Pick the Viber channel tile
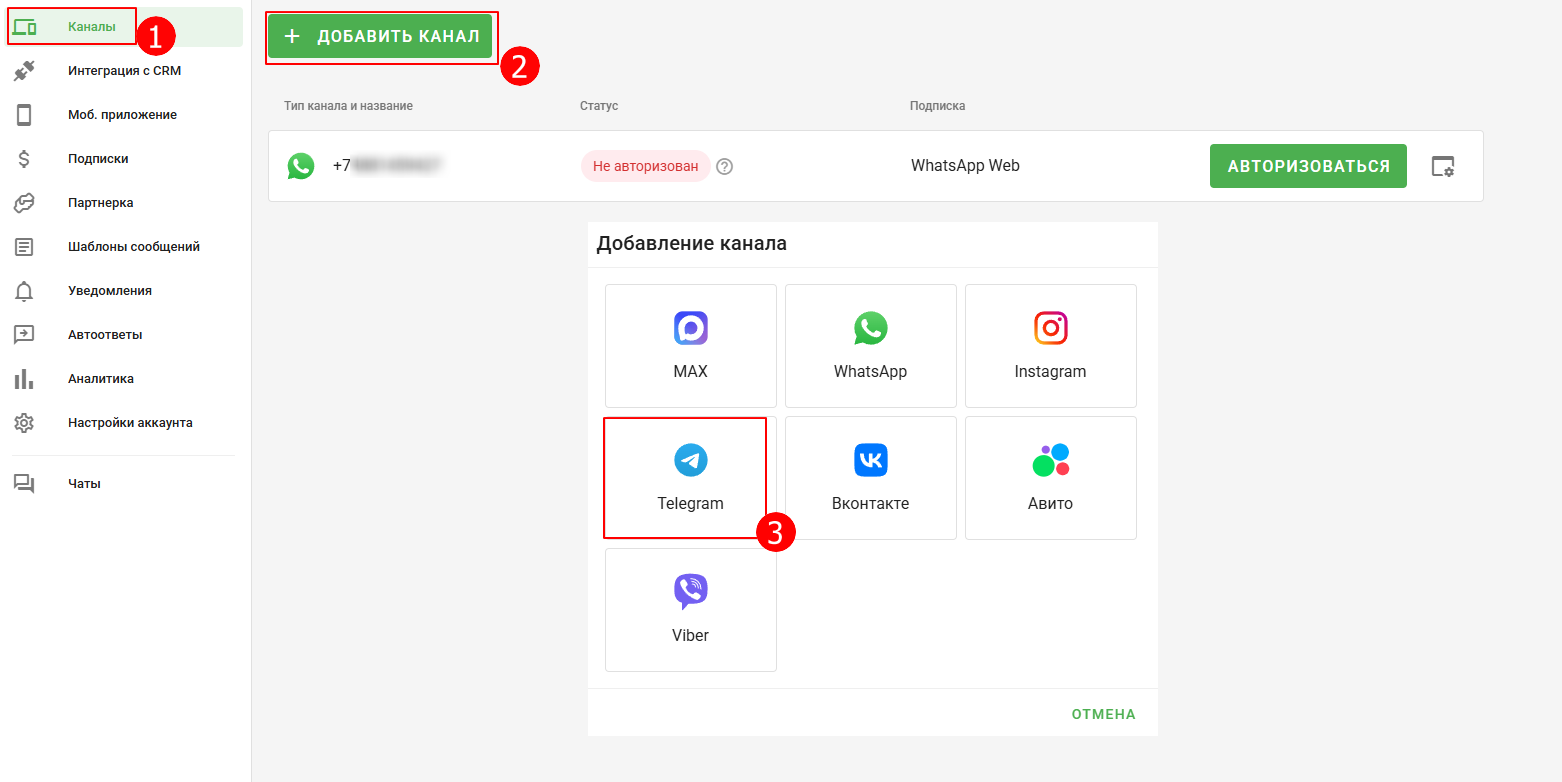 point(690,610)
